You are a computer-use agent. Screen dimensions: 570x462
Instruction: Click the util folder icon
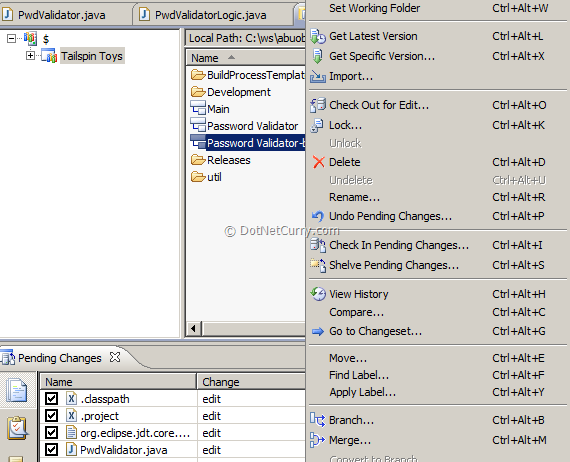(198, 177)
